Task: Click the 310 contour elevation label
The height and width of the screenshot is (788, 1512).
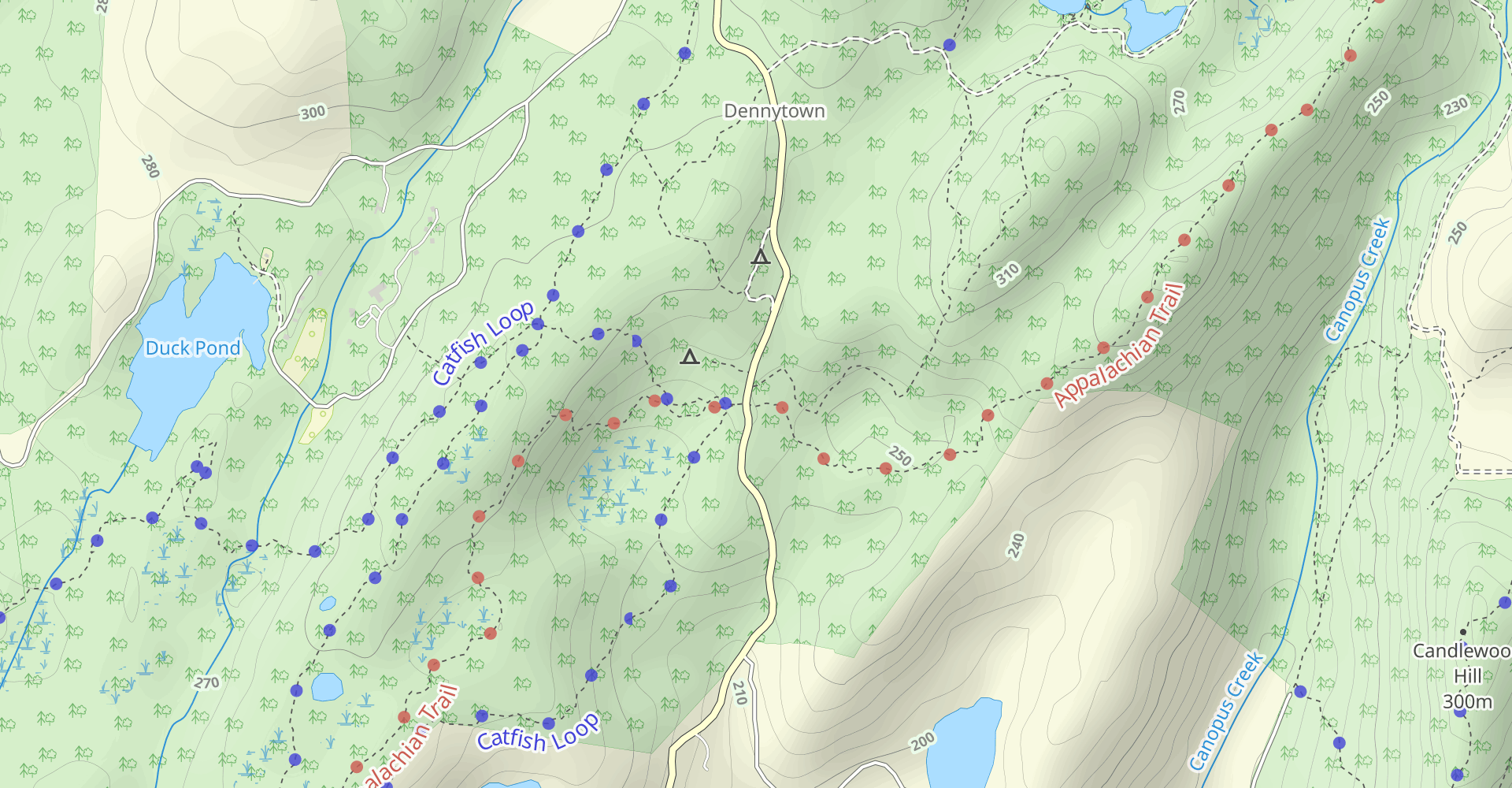Action: click(x=1007, y=274)
